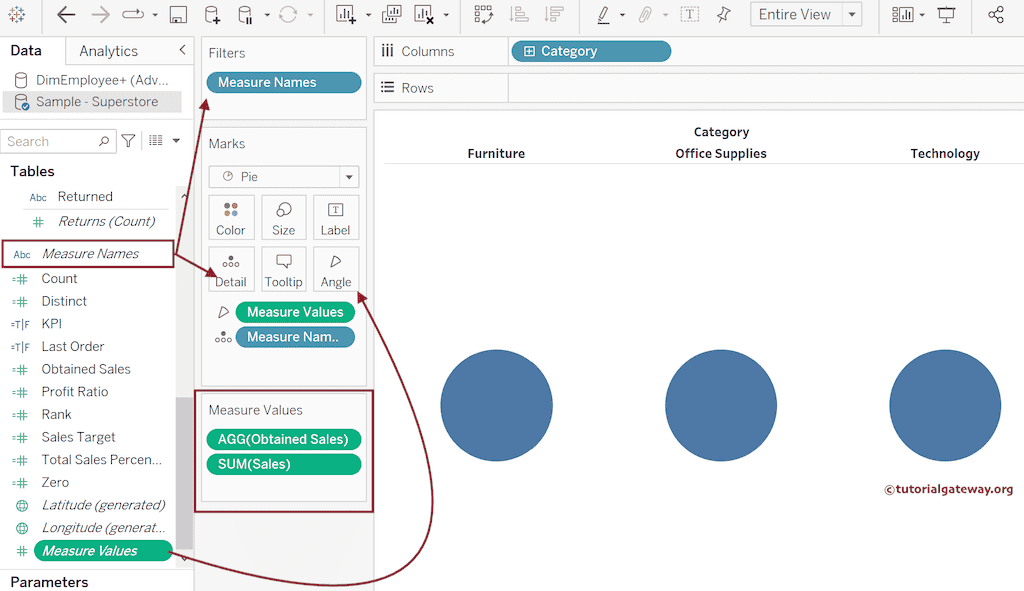Click the Measure Names pill on Detail
Viewport: 1024px width, 591px height.
295,337
